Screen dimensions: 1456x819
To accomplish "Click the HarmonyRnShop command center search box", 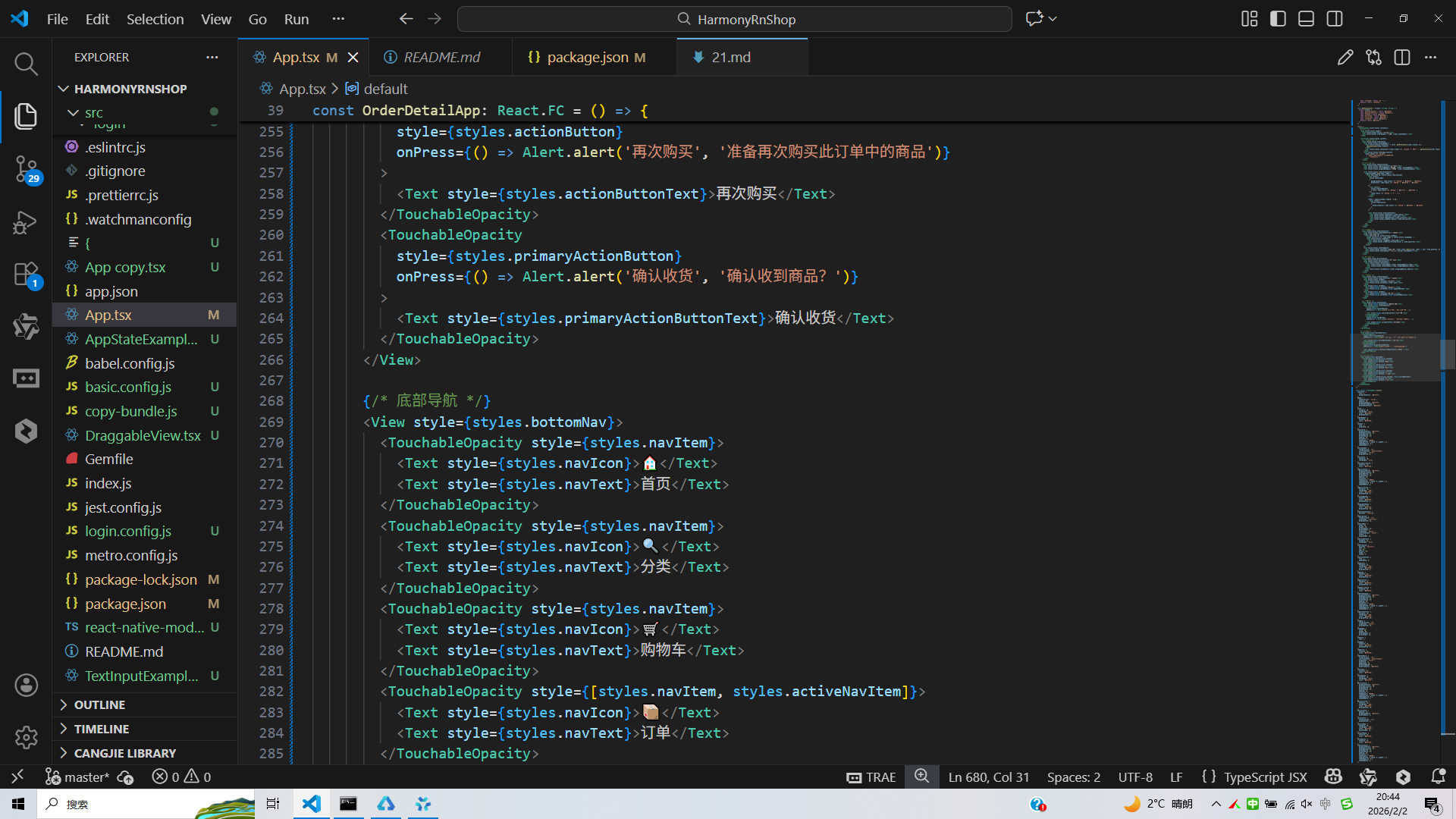I will coord(734,19).
